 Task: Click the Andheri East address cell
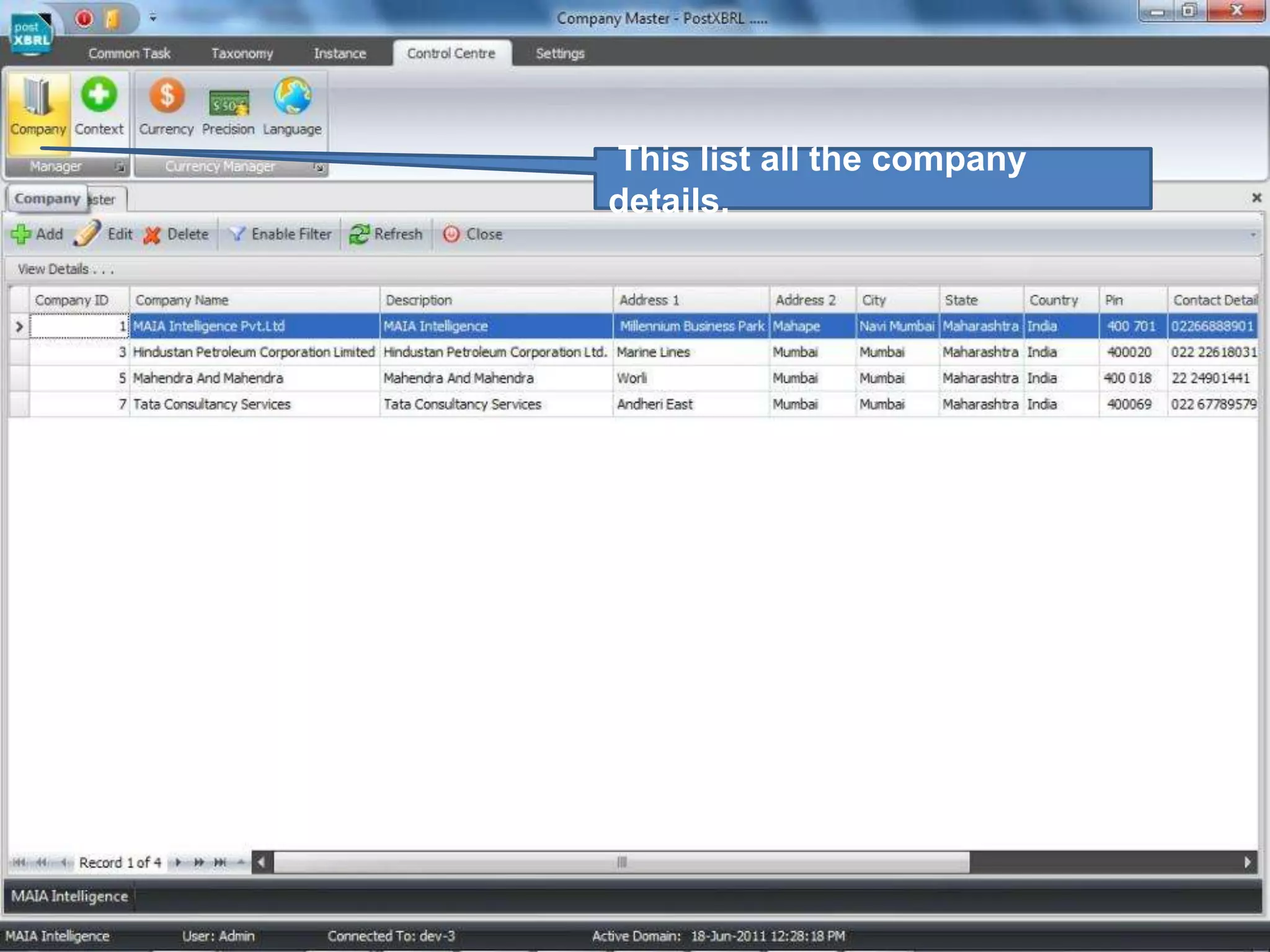[691, 404]
